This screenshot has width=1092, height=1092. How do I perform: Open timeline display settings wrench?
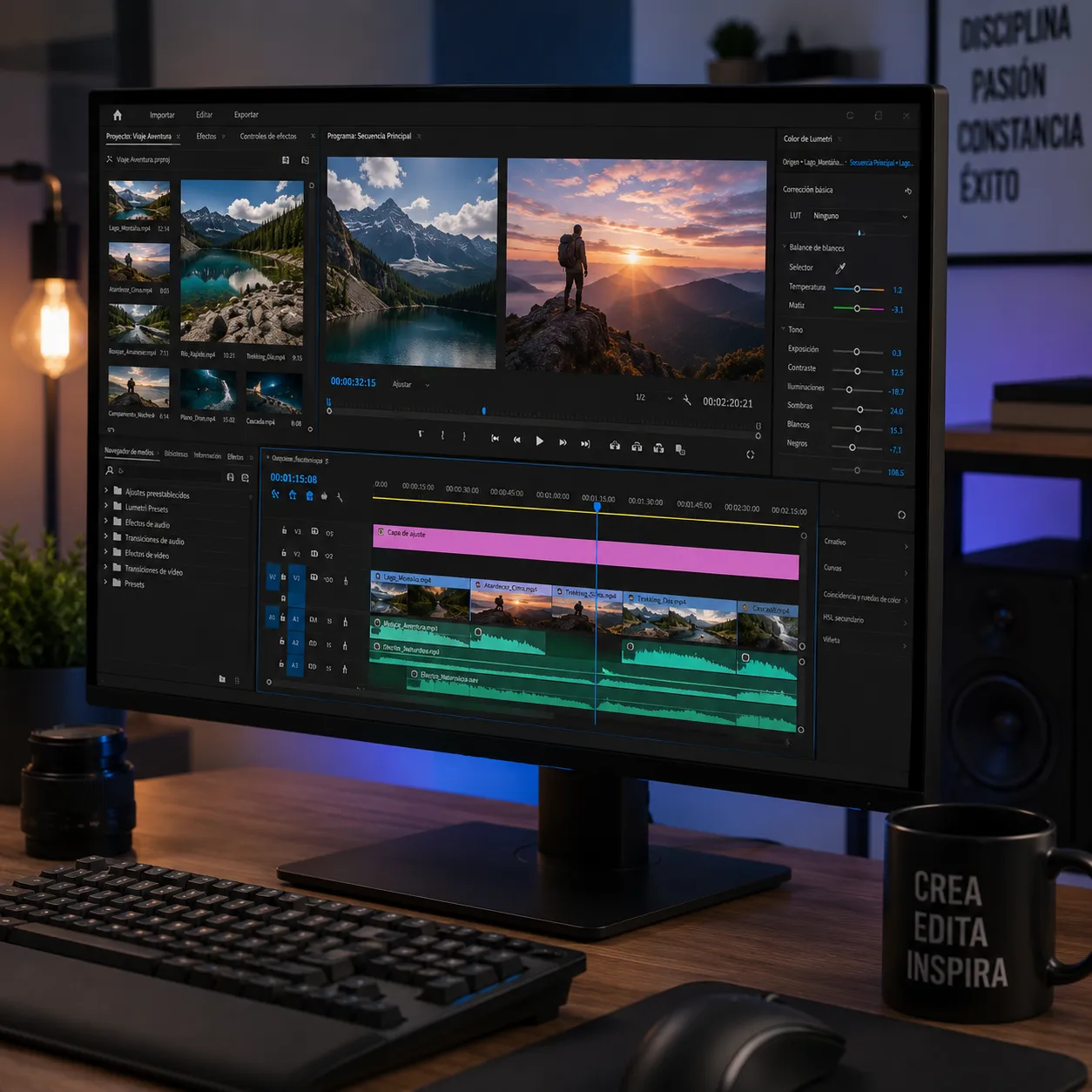pos(340,497)
